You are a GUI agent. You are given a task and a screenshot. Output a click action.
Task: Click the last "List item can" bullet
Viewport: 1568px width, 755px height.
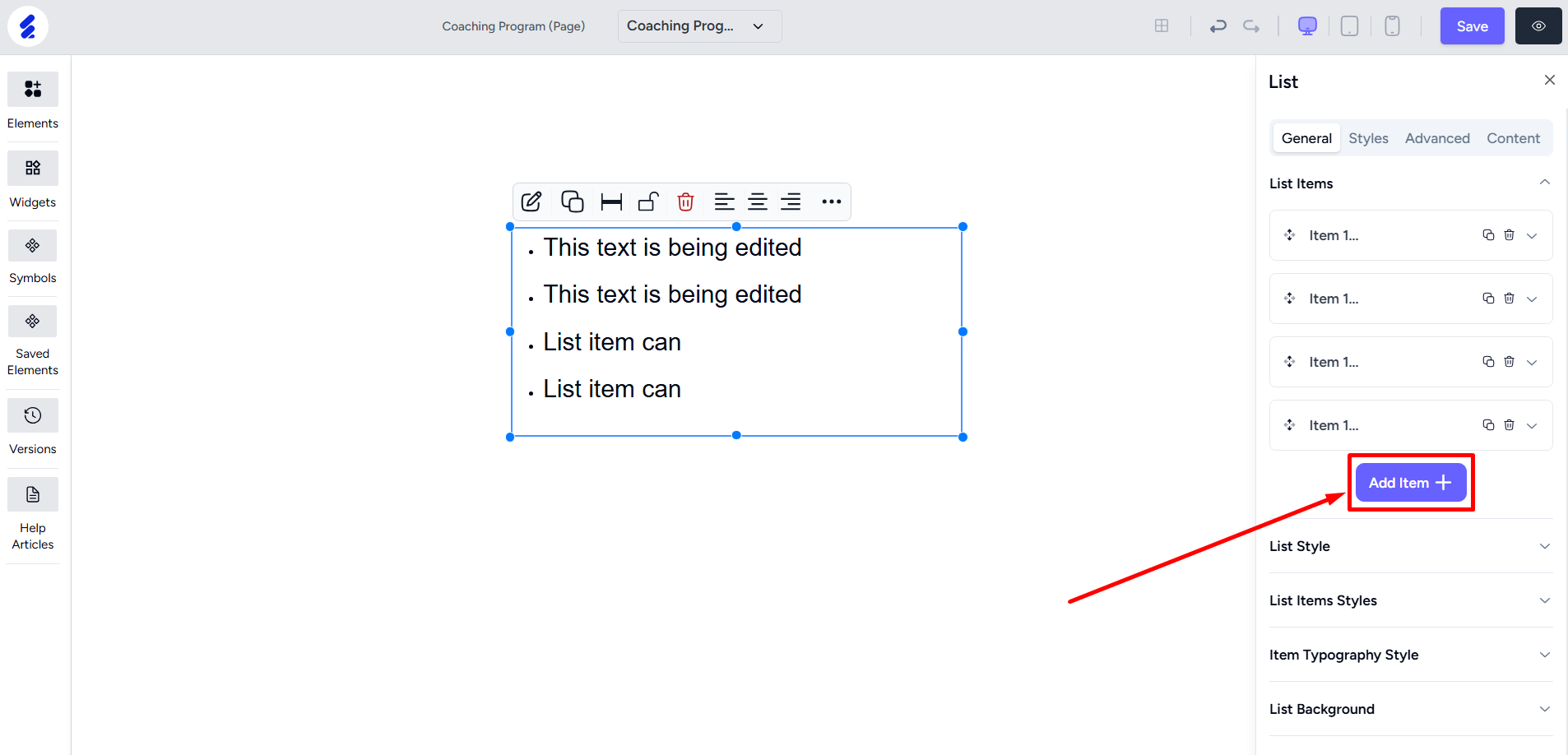(612, 389)
